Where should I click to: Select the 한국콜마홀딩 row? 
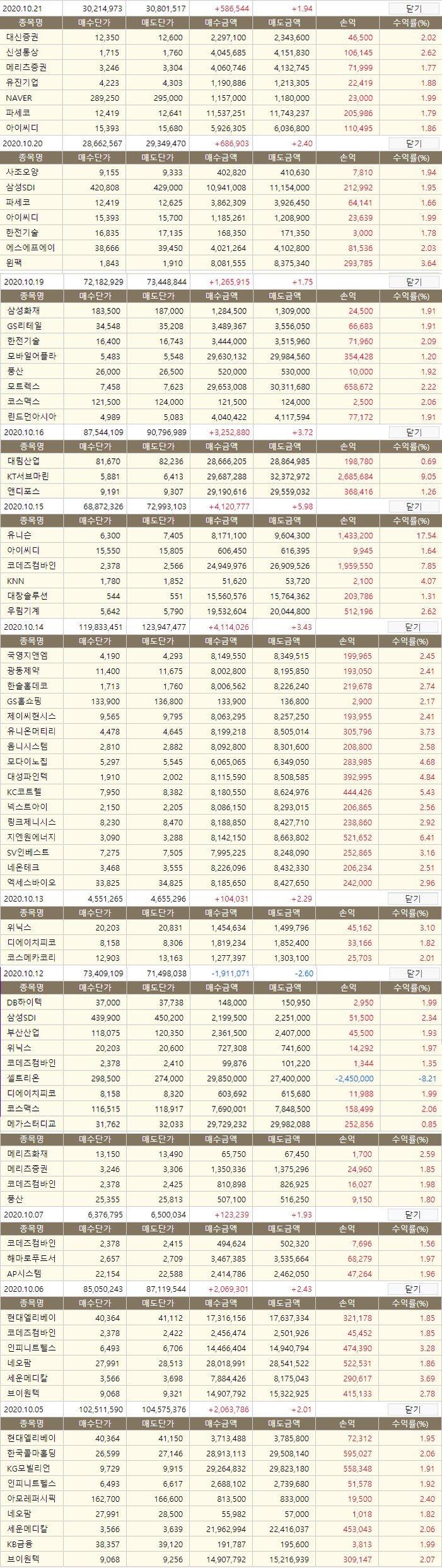click(221, 1453)
